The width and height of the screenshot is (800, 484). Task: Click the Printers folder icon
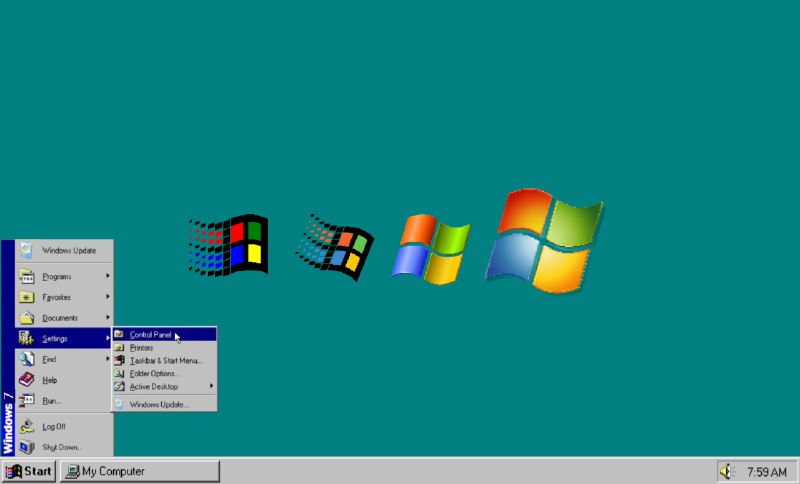click(x=119, y=348)
